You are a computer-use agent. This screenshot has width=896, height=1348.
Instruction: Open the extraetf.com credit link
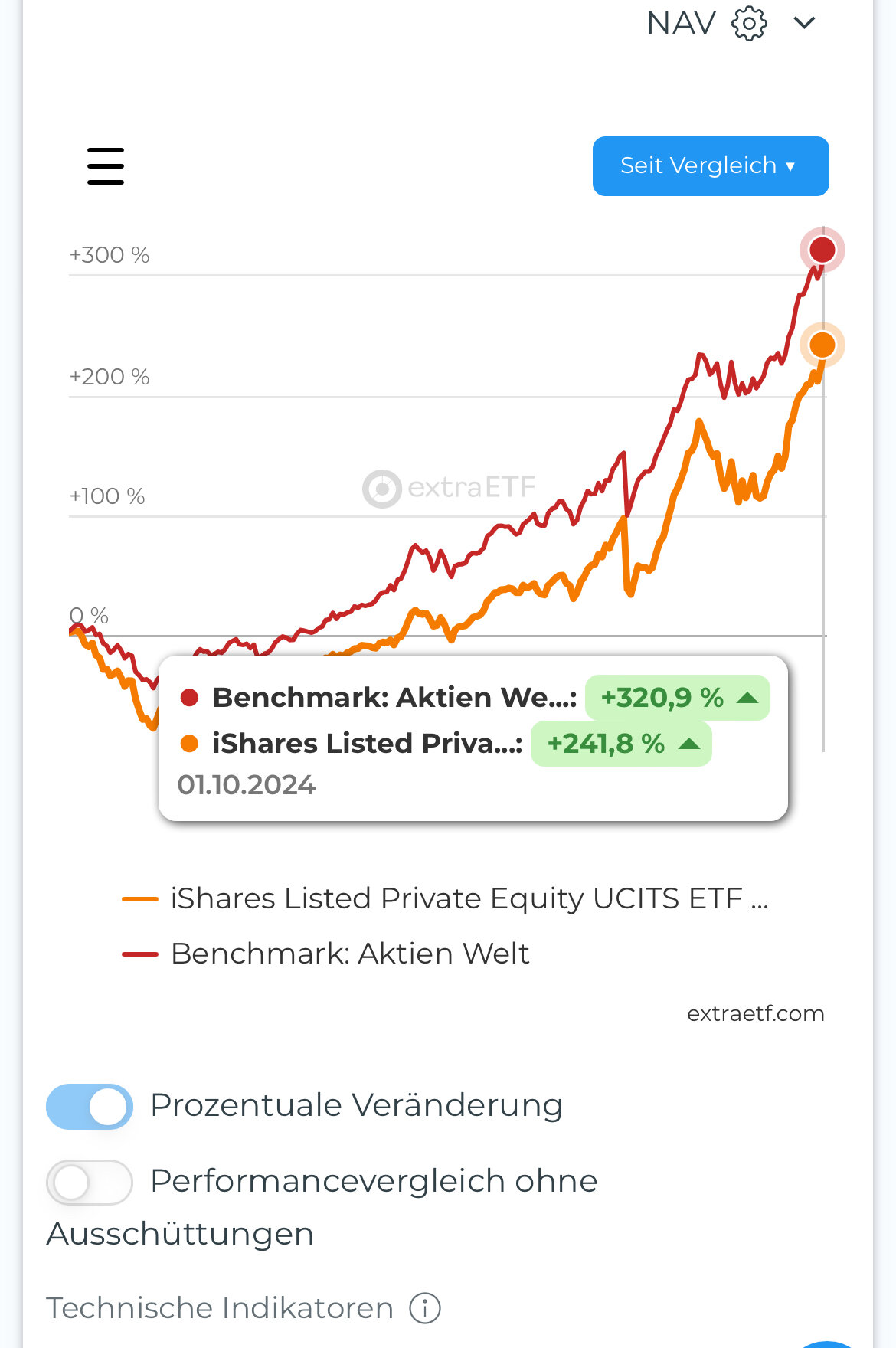click(x=755, y=1014)
